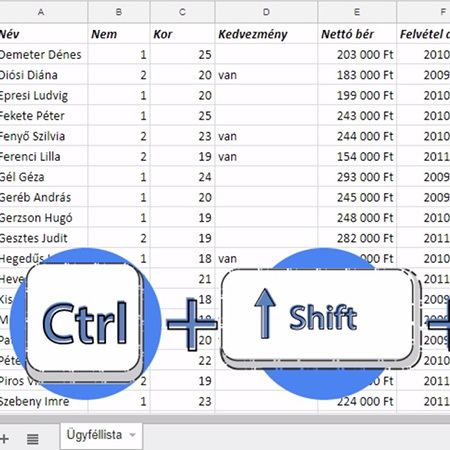This screenshot has height=450, width=450.
Task: Click the Nem header cell
Action: (x=119, y=34)
